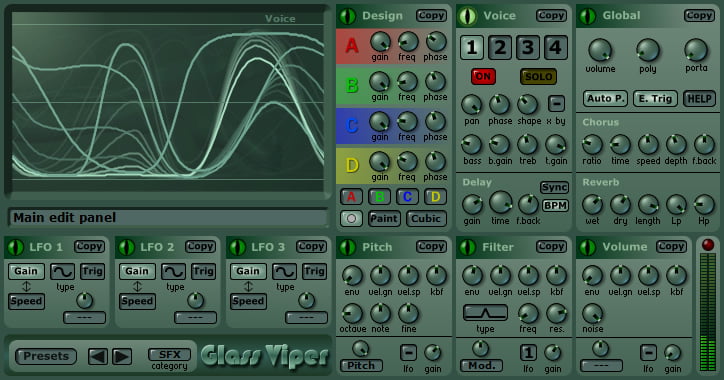Select LFO 3 sine wave type icon
The width and height of the screenshot is (724, 380).
click(284, 271)
